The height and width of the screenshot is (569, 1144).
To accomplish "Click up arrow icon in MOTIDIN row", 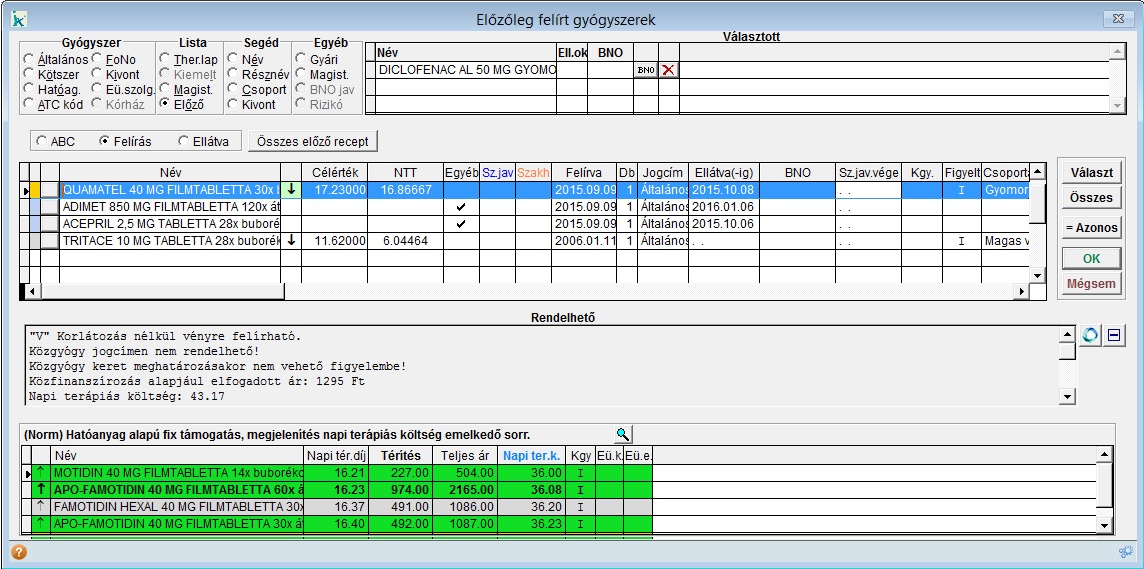I will (x=42, y=473).
